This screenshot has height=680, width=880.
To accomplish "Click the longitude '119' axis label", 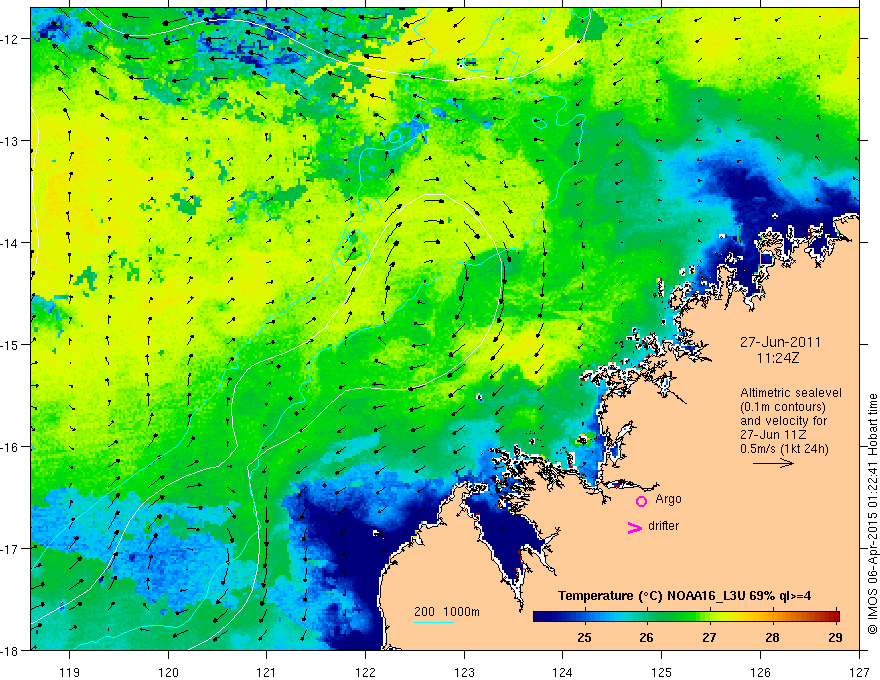I will click(x=70, y=672).
